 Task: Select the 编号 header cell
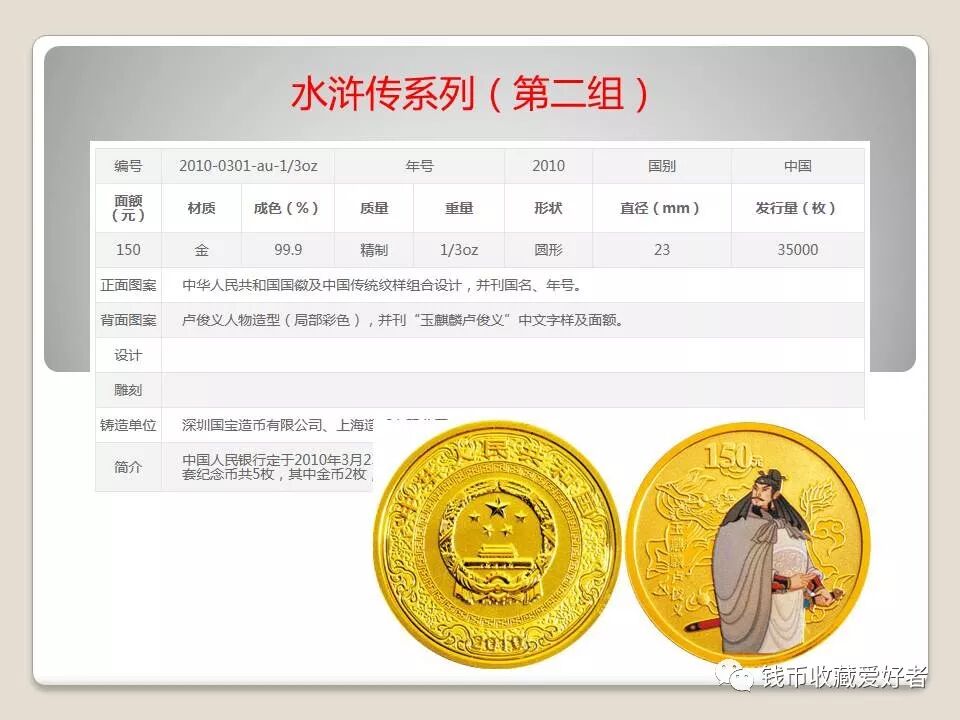pyautogui.click(x=128, y=166)
